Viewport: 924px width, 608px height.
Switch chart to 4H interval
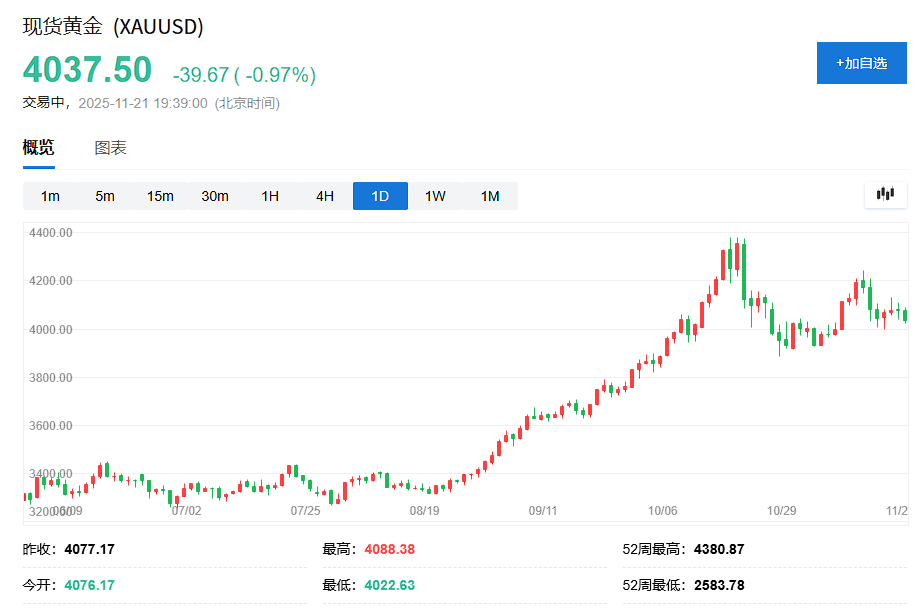click(324, 195)
